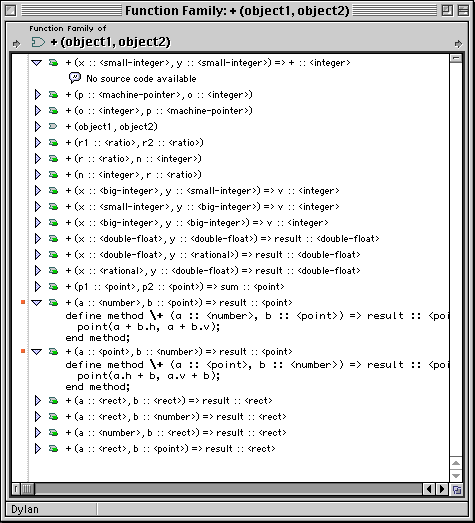Click the 'point(a.h + b, a.v + b);' code line

[x=148, y=376]
